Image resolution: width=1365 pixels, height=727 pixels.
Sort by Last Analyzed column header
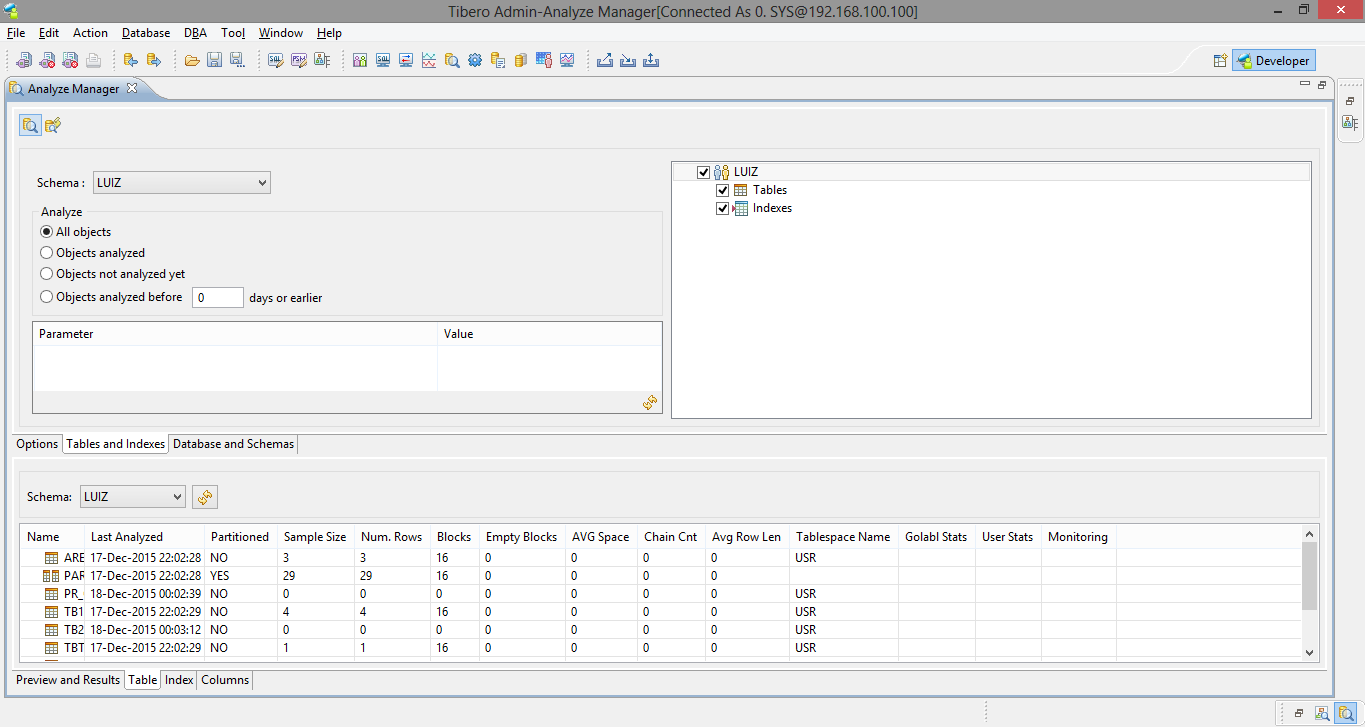(x=144, y=537)
